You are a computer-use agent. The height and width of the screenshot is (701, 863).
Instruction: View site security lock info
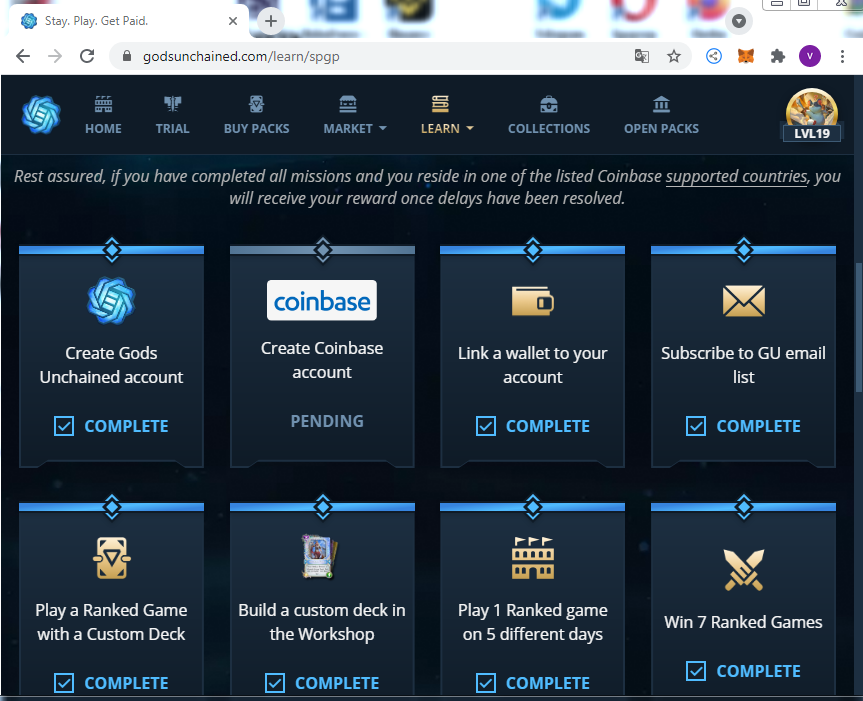click(x=127, y=56)
